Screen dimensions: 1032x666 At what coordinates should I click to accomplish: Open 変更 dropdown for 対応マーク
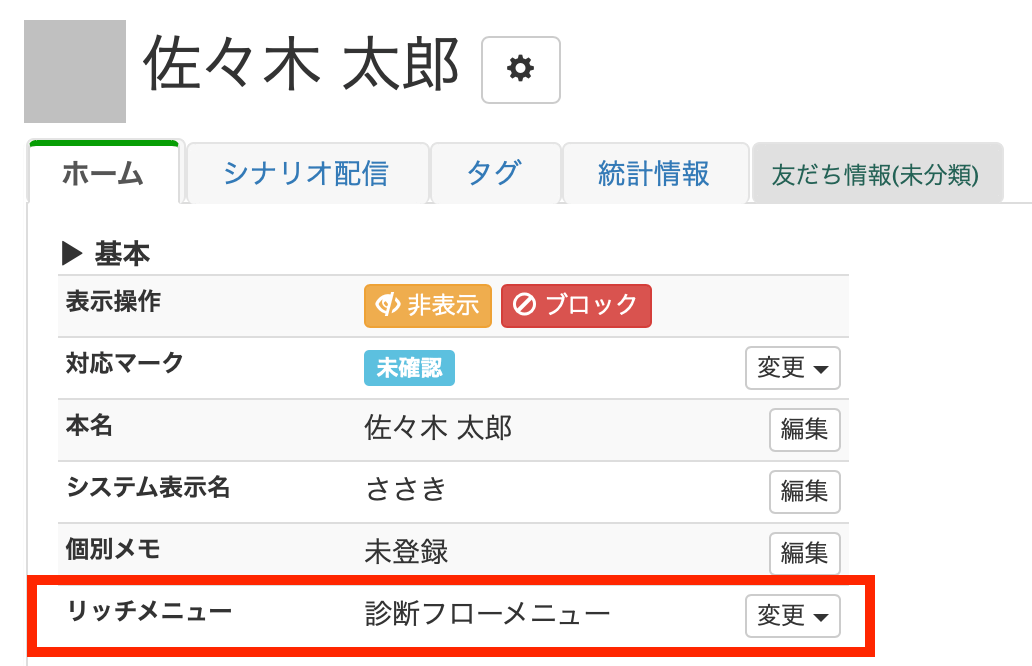(792, 368)
